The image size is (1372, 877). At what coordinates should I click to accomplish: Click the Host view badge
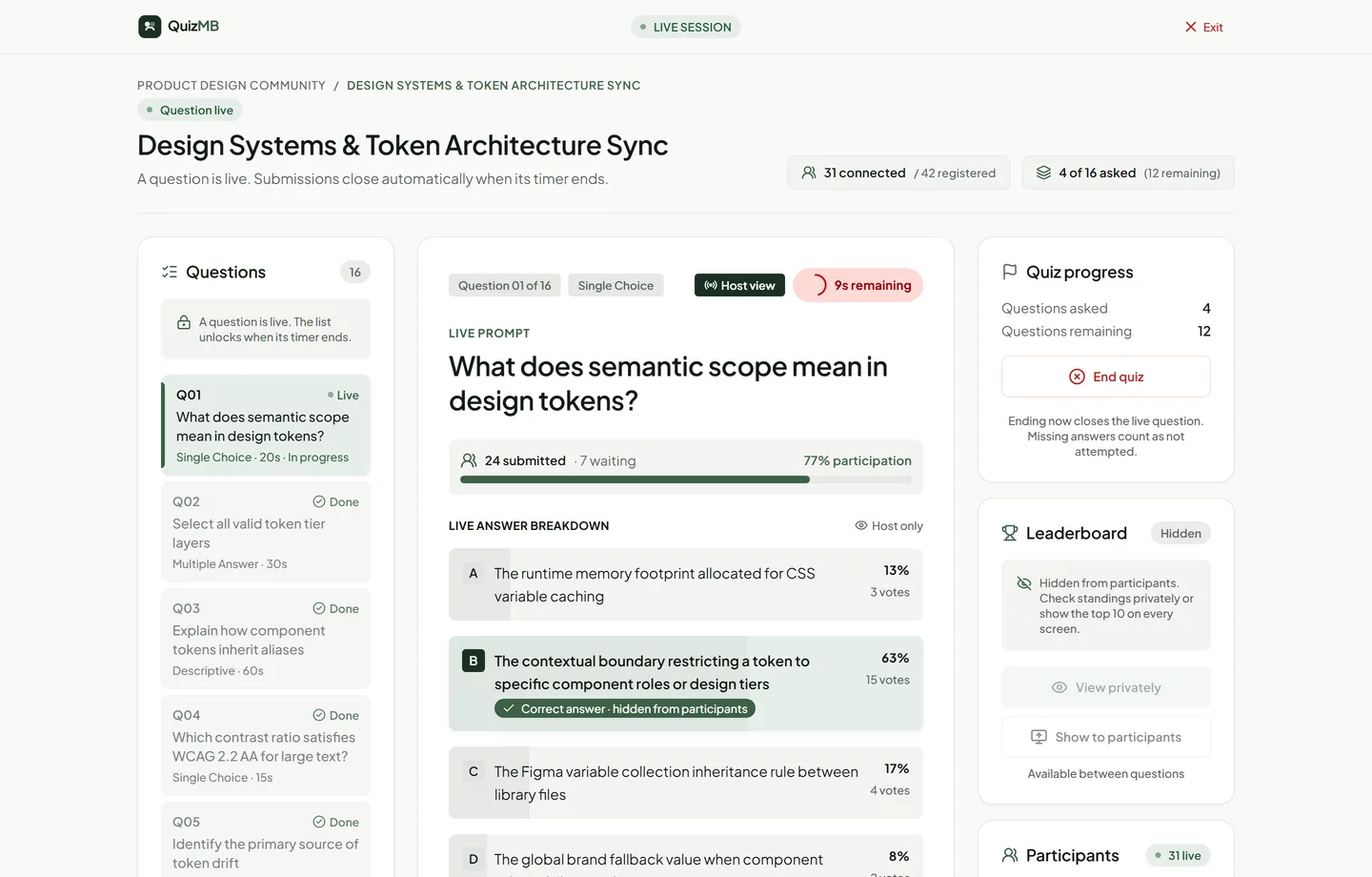tap(739, 285)
